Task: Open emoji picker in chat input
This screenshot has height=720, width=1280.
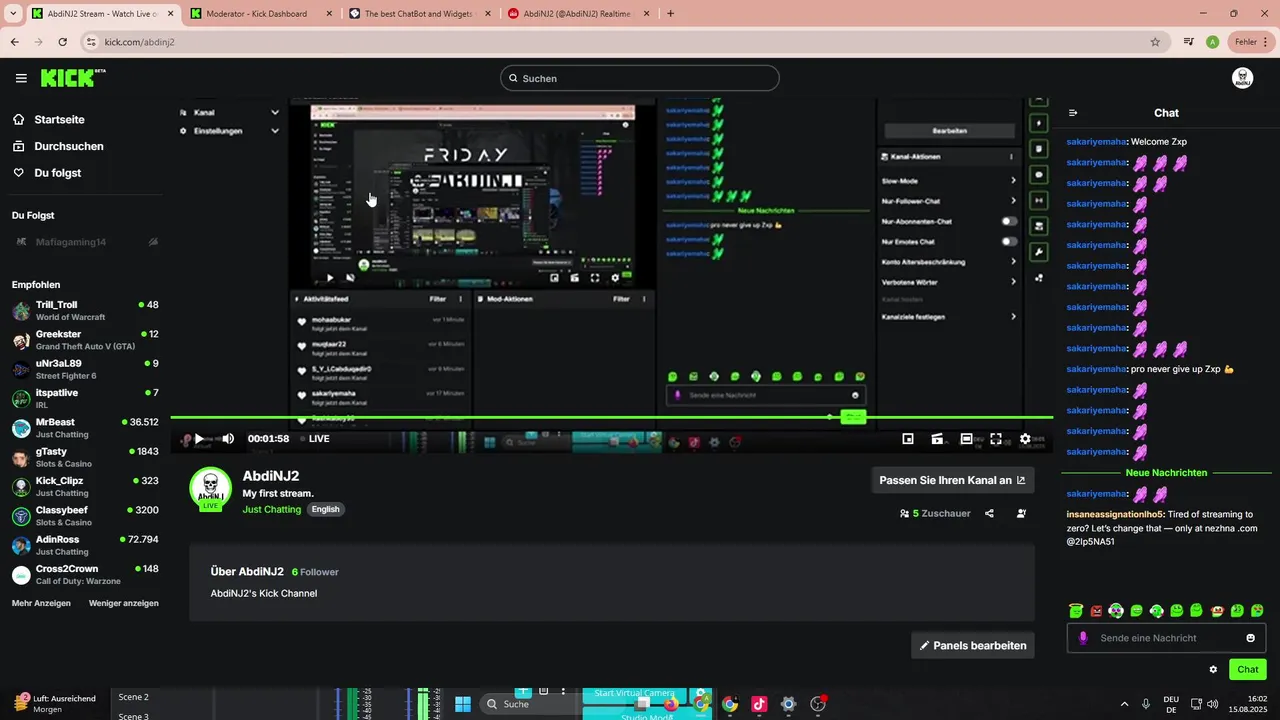Action: click(1250, 638)
